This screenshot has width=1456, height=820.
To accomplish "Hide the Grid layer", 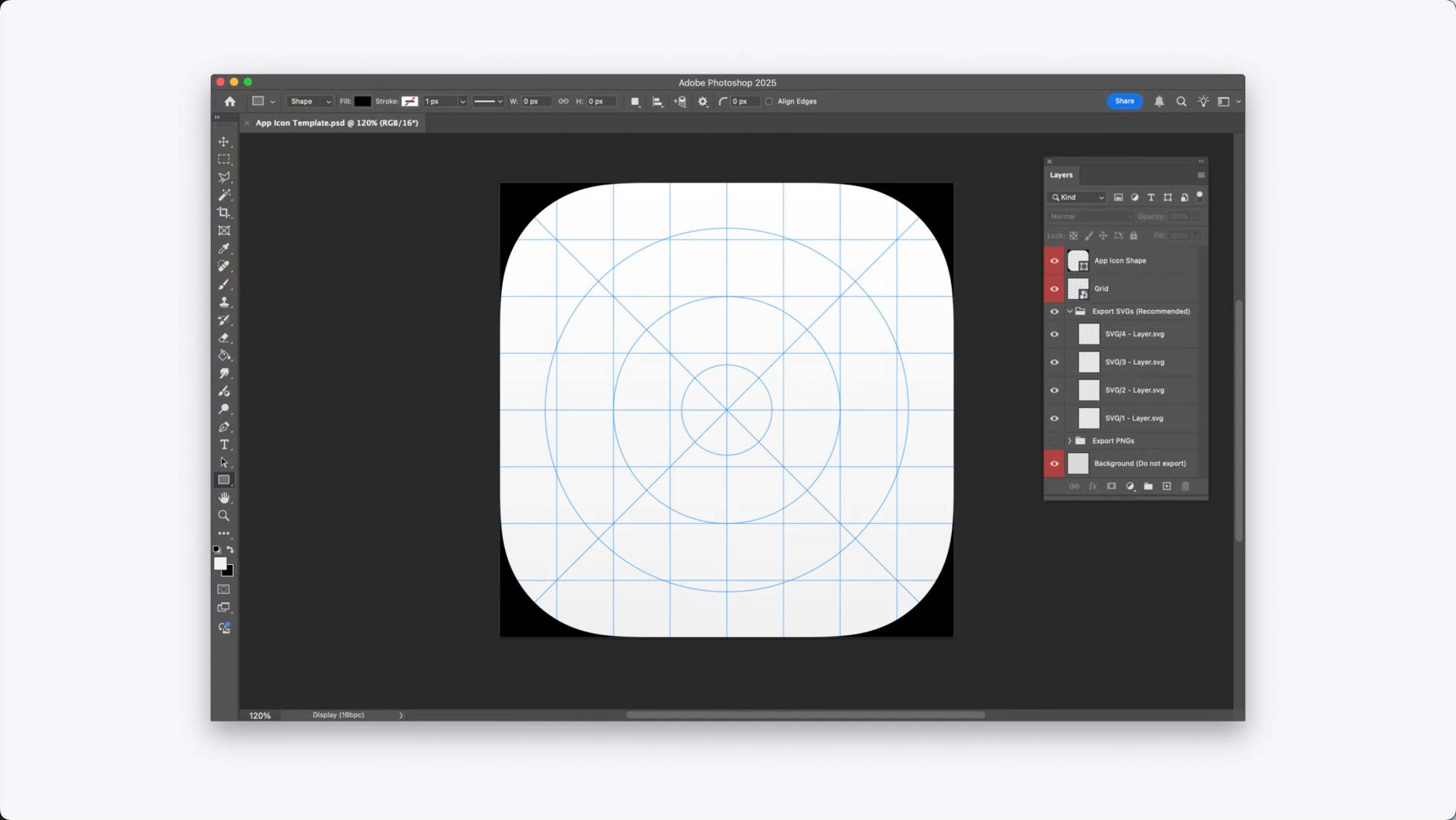I will pyautogui.click(x=1054, y=289).
